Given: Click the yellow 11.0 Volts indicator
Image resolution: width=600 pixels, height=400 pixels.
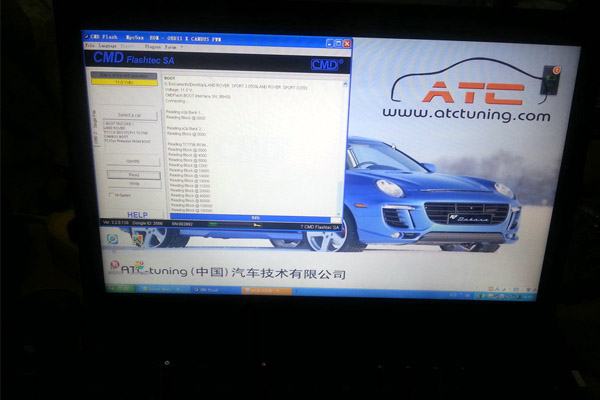Looking at the screenshot, I should point(124,82).
